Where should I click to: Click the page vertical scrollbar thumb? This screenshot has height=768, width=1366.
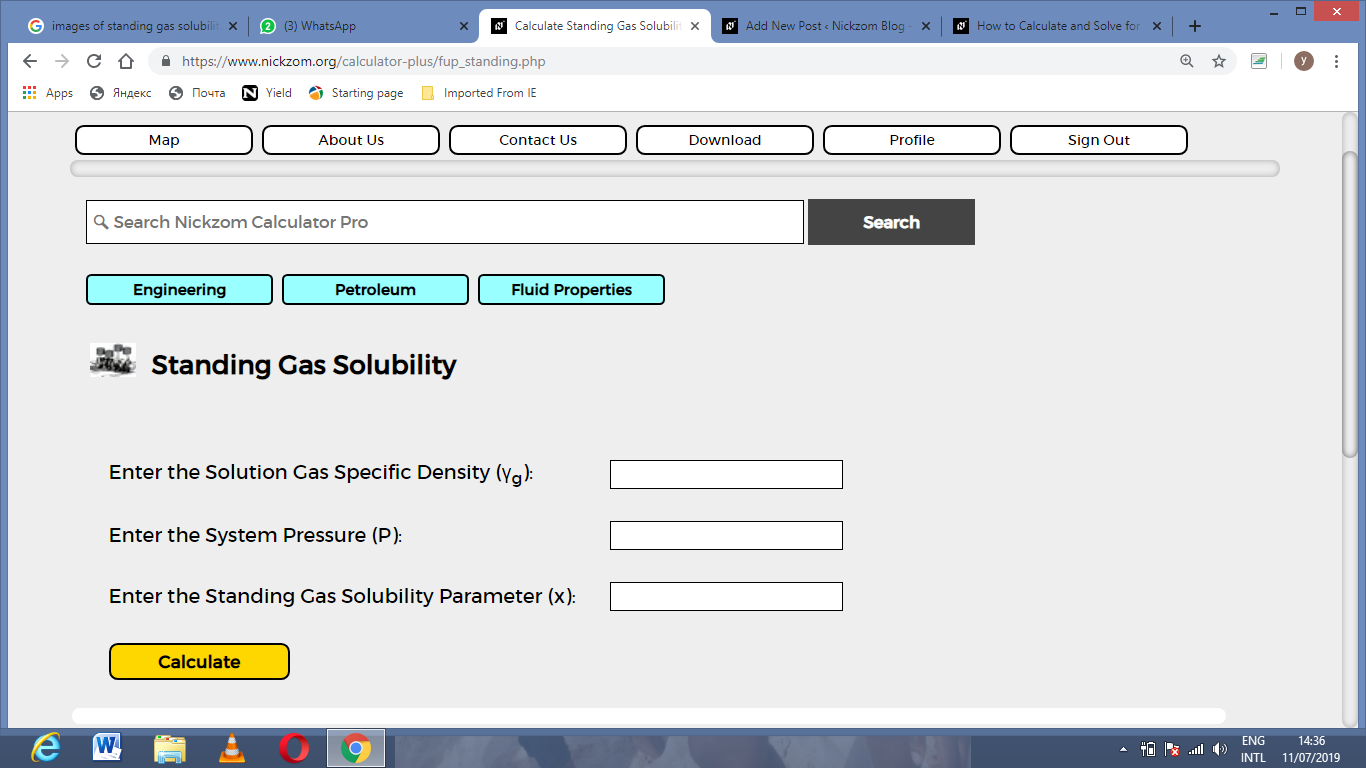click(1350, 303)
